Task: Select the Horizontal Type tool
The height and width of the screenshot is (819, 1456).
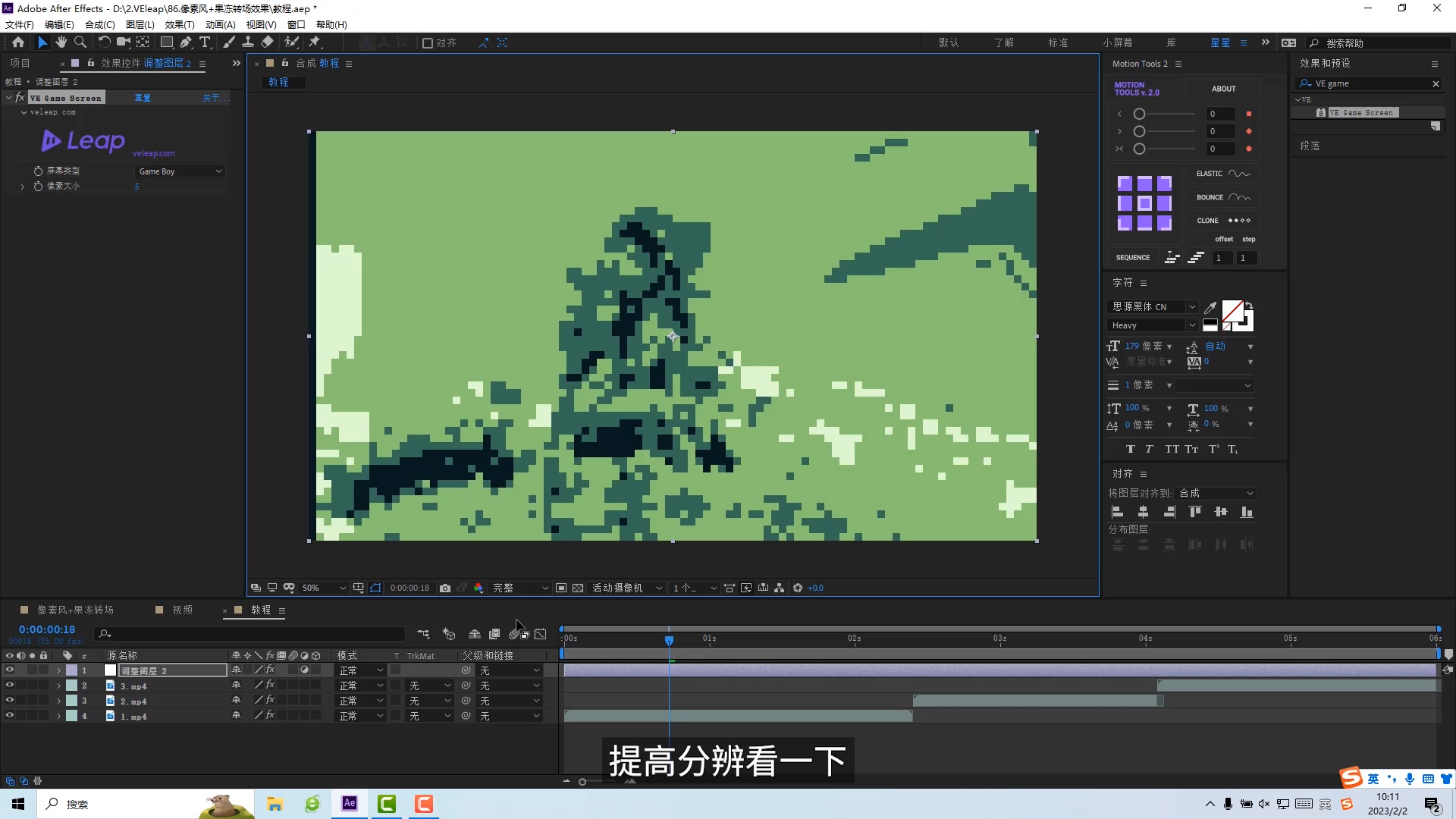Action: pos(205,42)
